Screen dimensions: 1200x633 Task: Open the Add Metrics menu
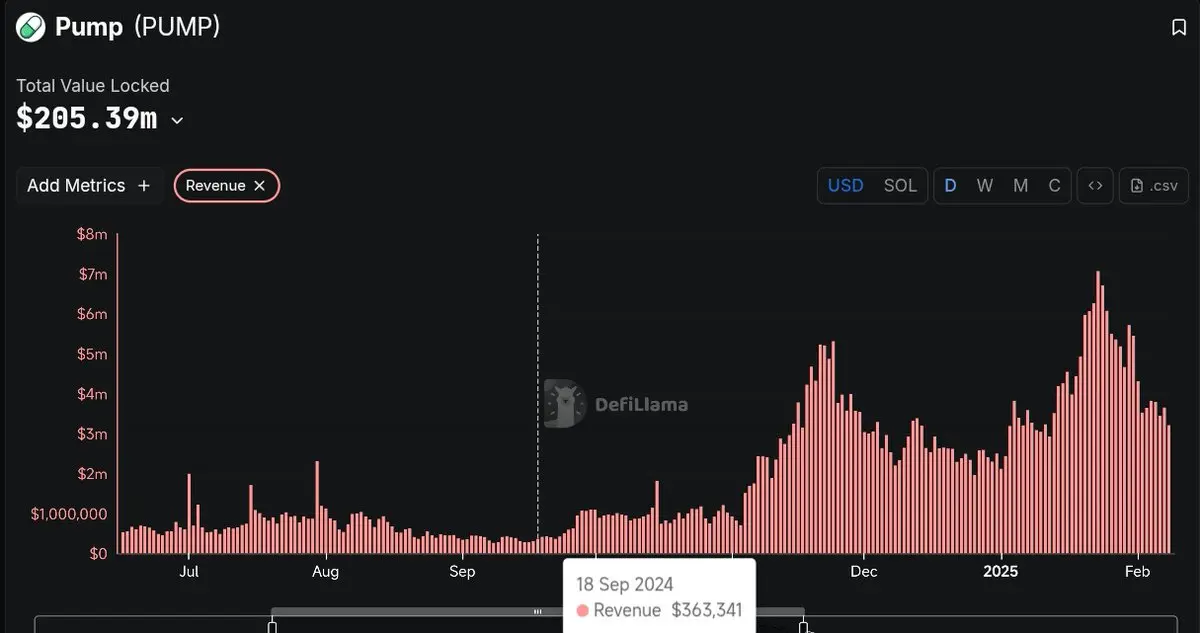[x=90, y=186]
